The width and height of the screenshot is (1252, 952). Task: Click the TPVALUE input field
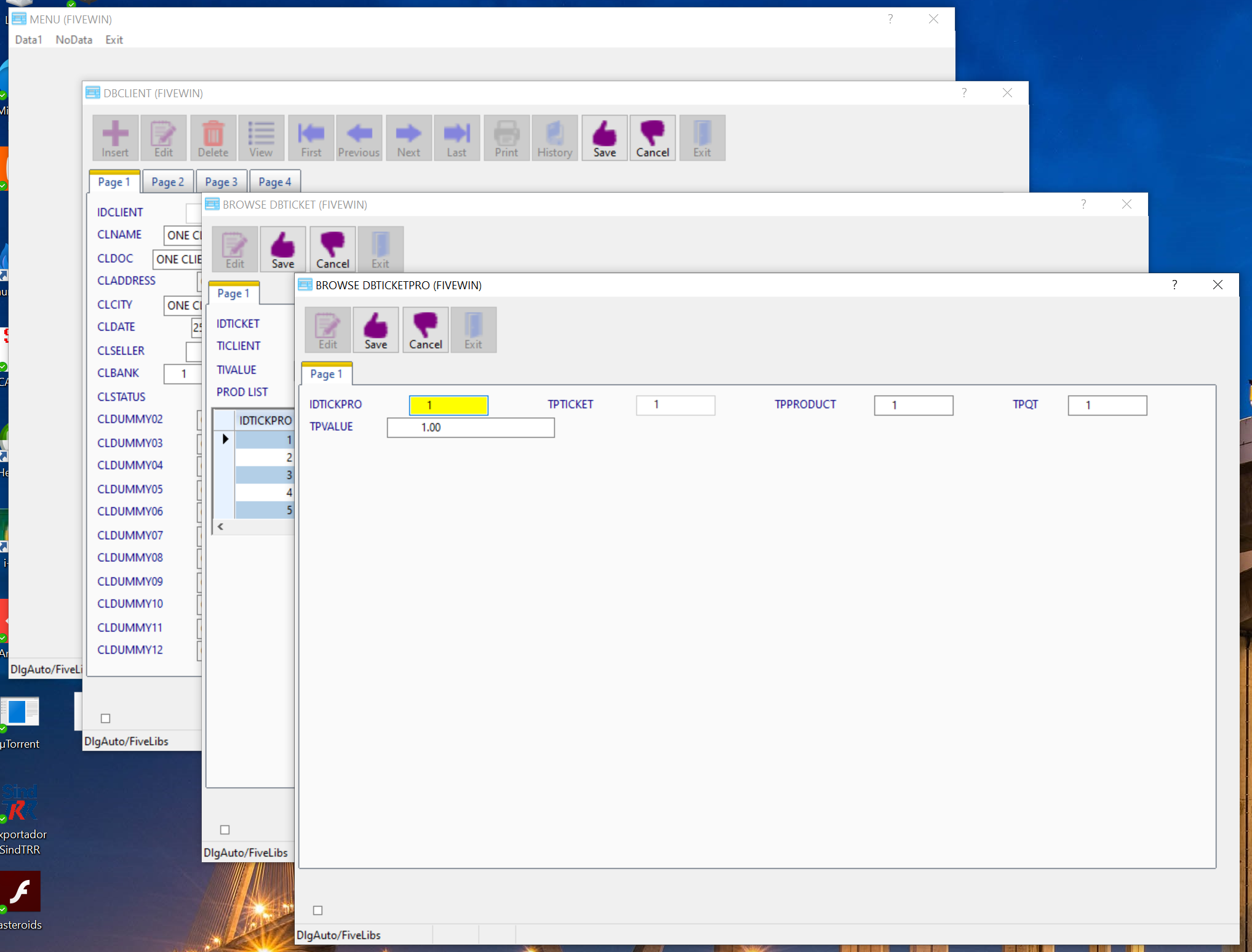[x=470, y=428]
